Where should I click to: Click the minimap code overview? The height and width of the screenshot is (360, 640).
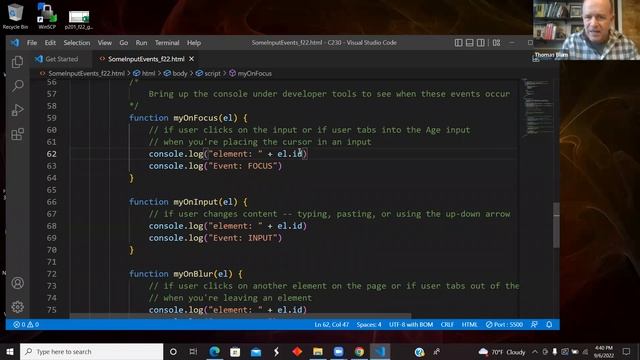tap(538, 108)
